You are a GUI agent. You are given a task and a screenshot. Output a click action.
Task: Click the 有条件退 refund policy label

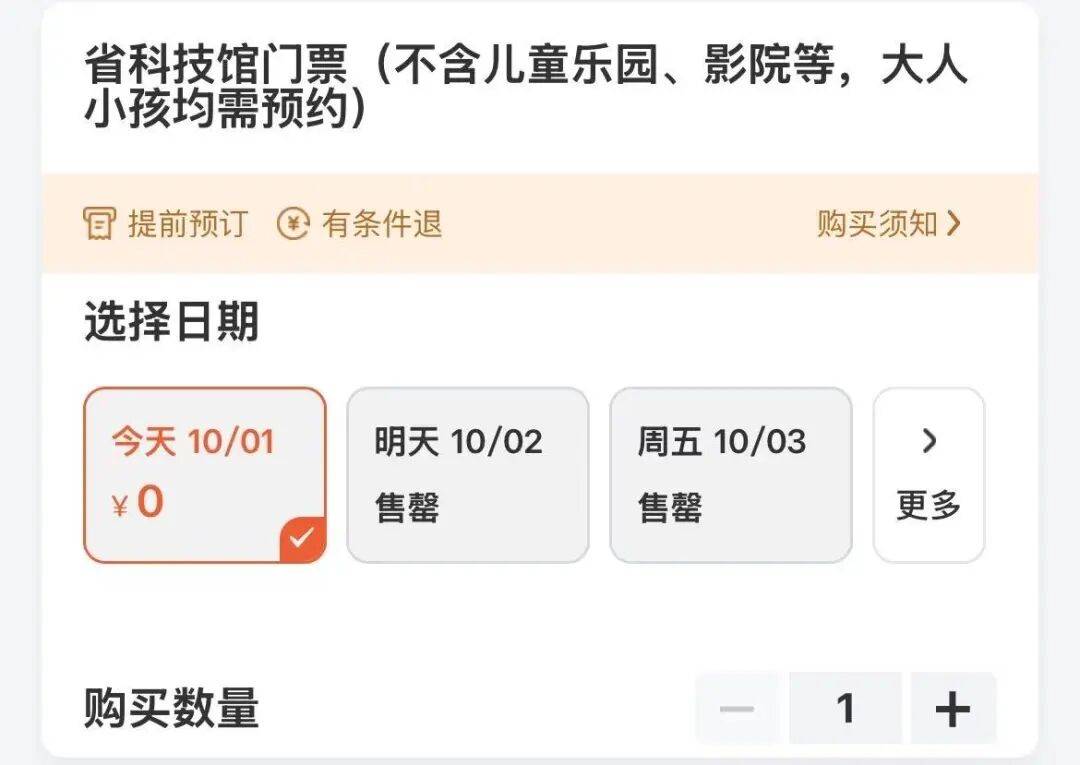[x=381, y=224]
